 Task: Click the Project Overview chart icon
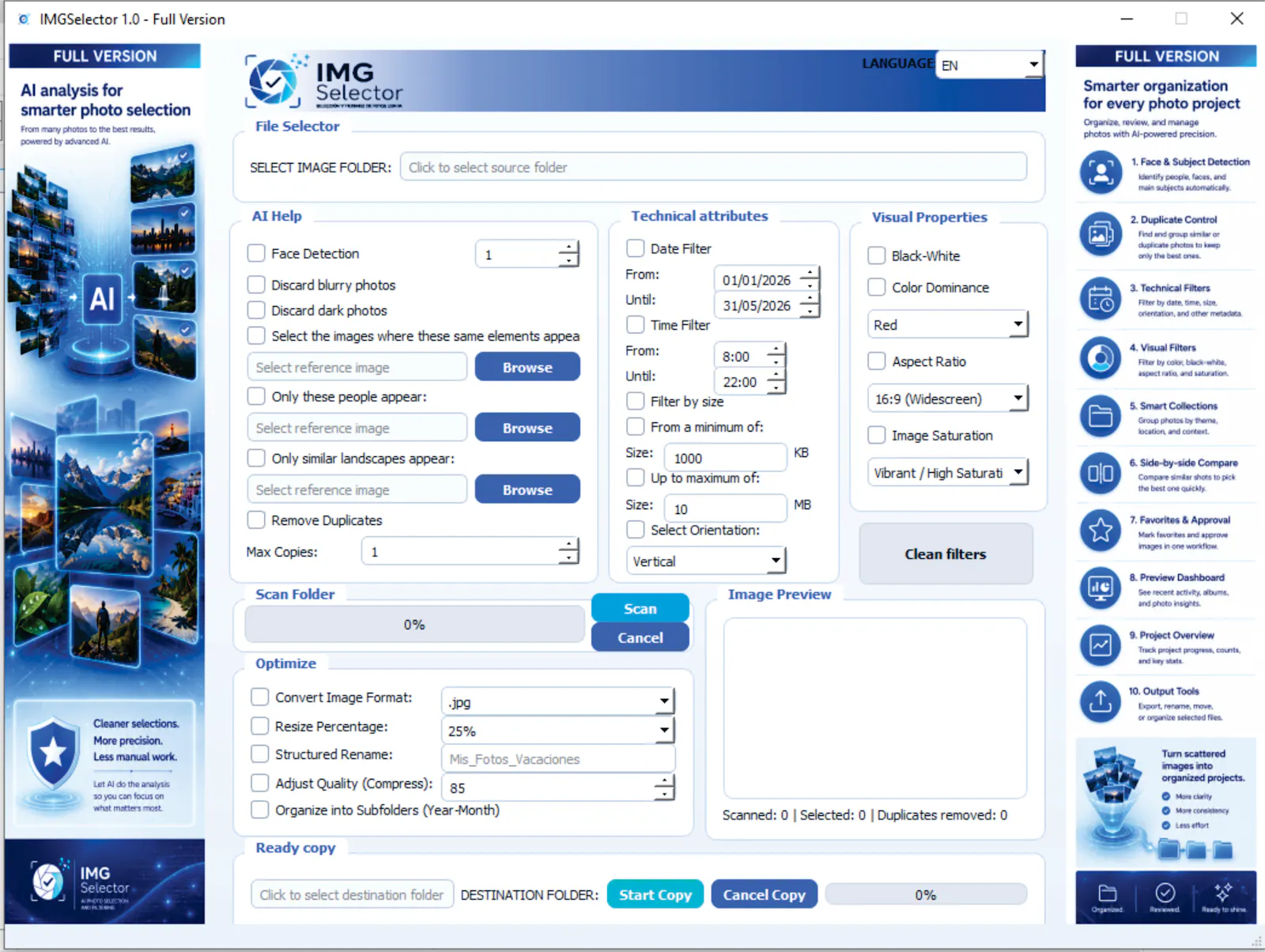pyautogui.click(x=1101, y=645)
